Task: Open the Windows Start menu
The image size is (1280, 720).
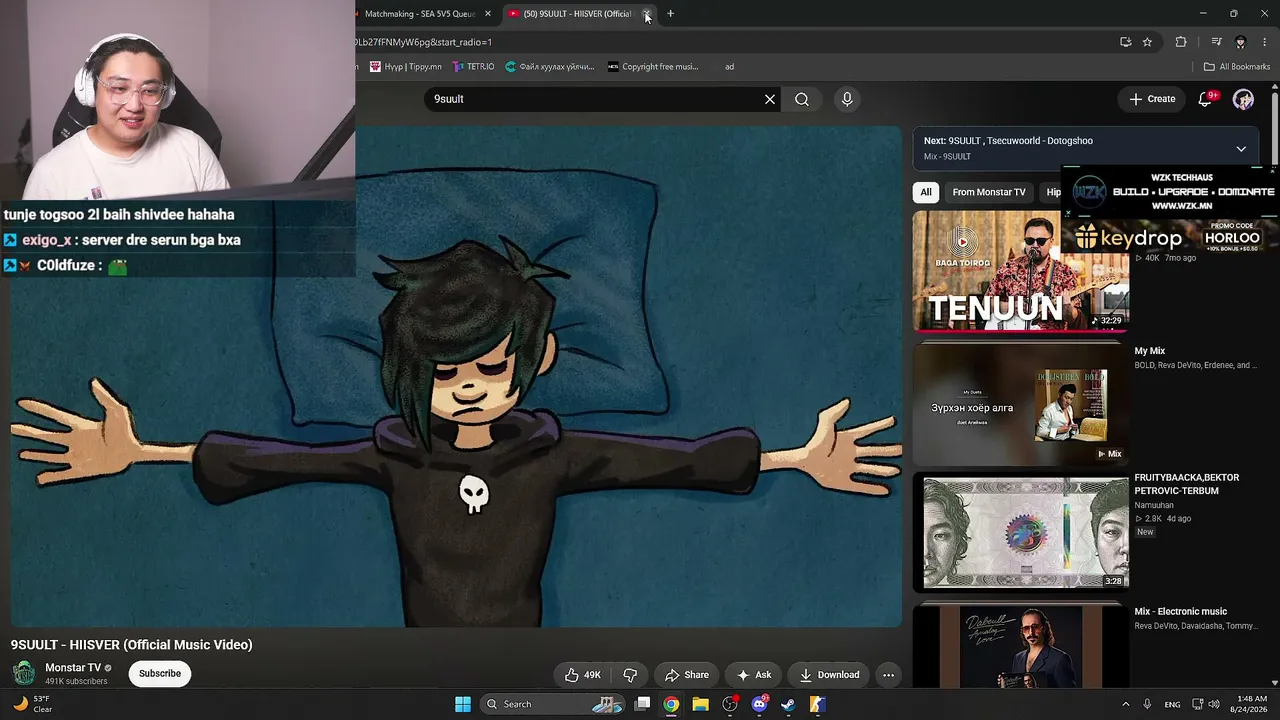Action: coord(463,704)
